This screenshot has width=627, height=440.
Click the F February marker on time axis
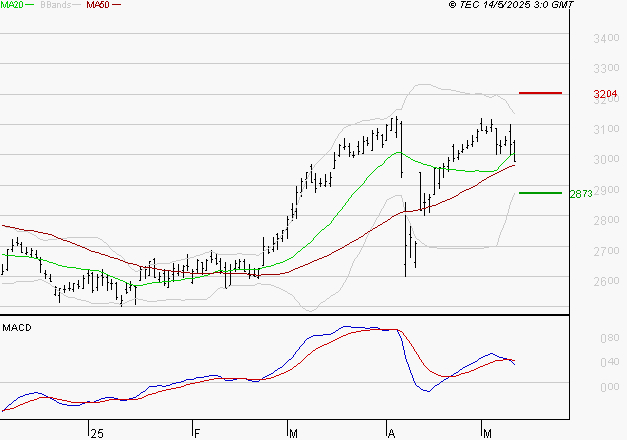pos(196,434)
